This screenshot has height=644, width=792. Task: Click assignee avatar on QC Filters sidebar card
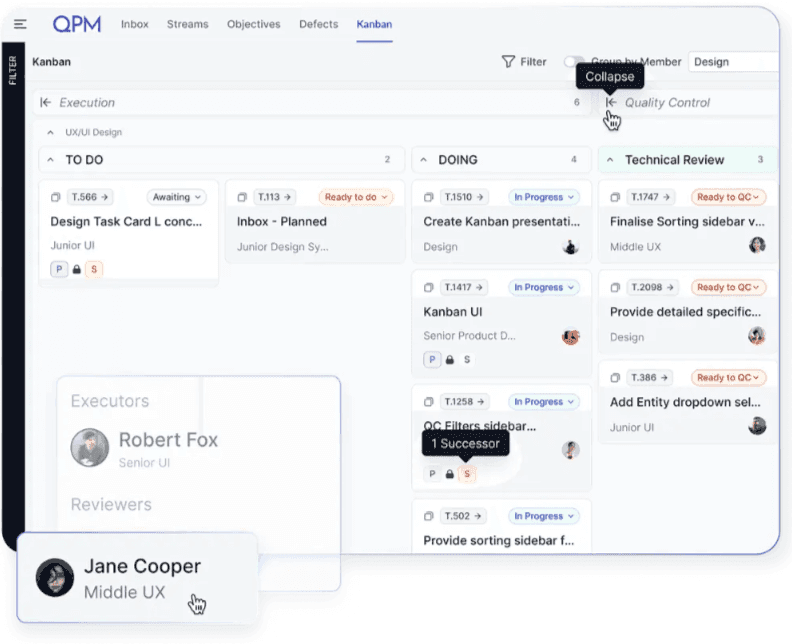click(x=570, y=450)
